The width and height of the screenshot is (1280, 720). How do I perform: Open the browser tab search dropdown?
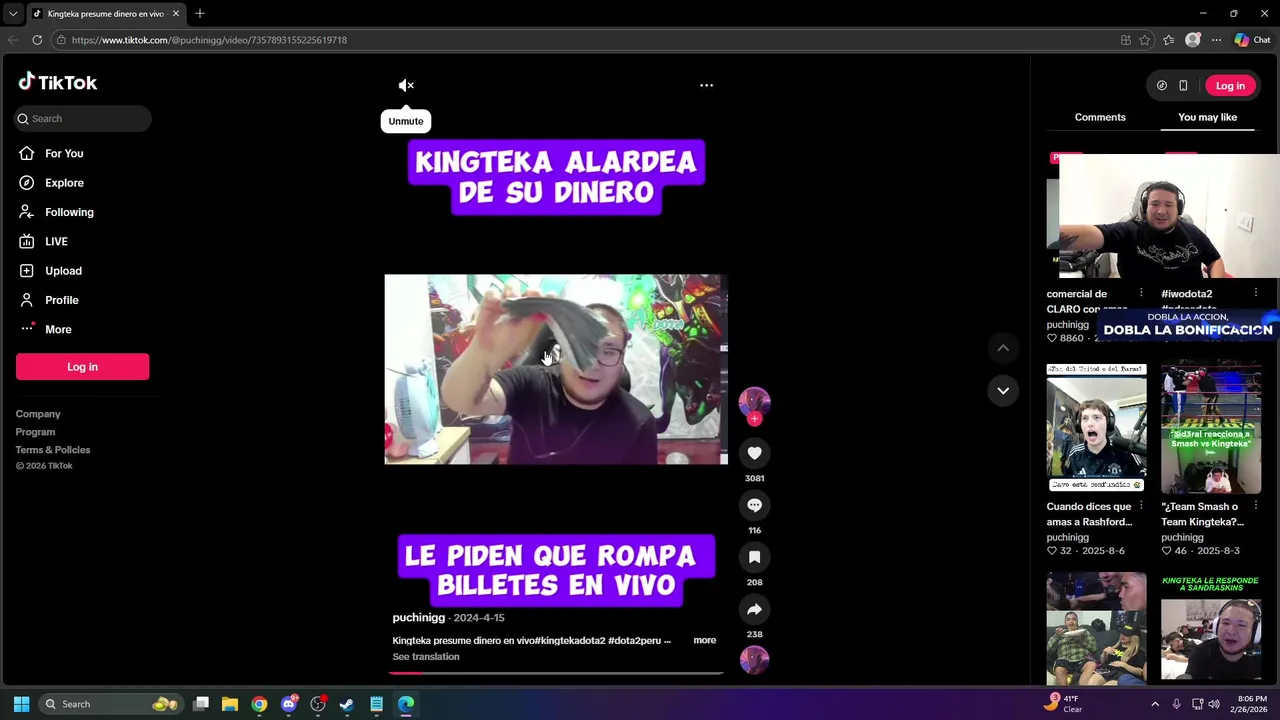pyautogui.click(x=12, y=14)
